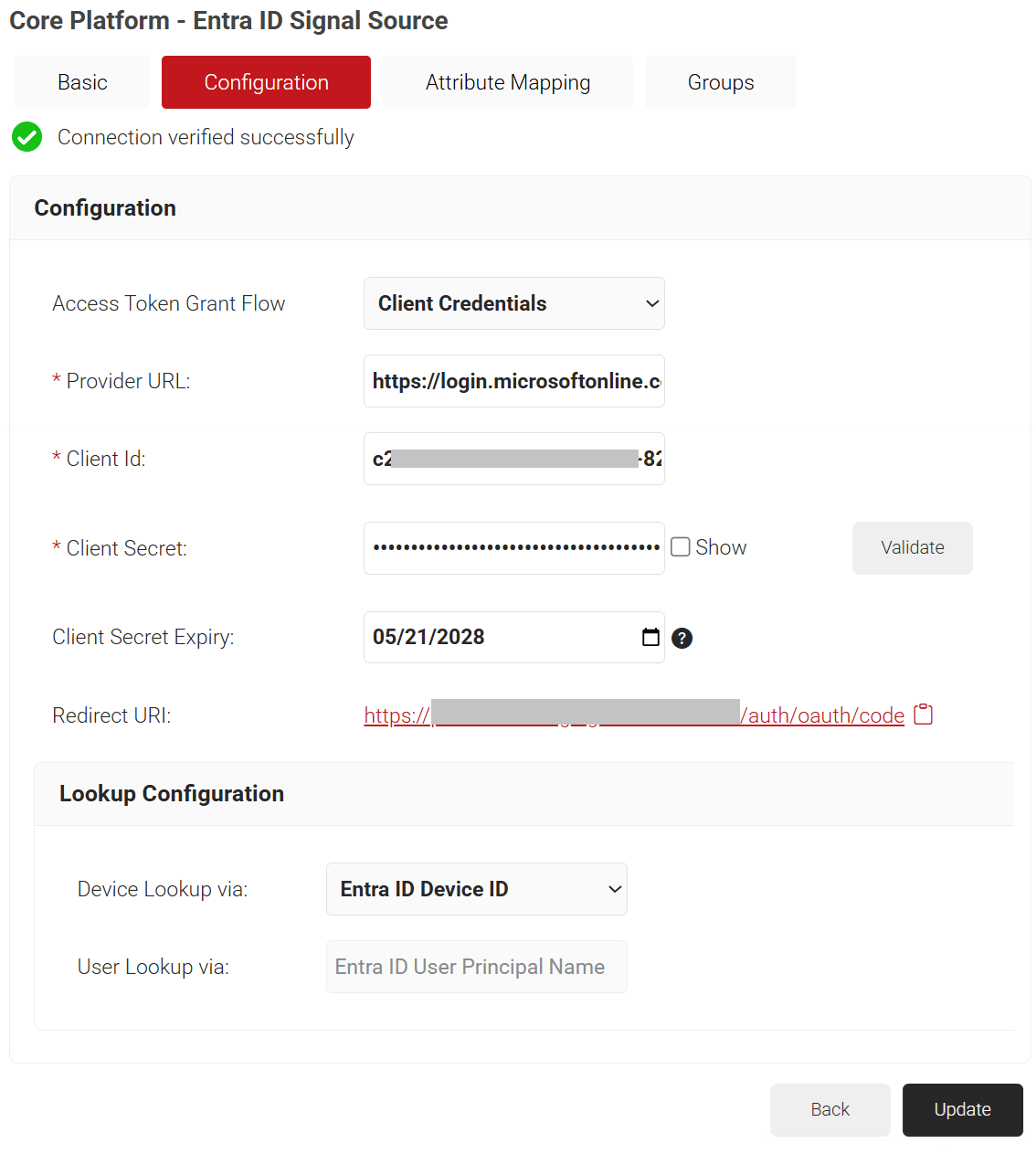The height and width of the screenshot is (1154, 1036).
Task: Click the Client Secret password field
Action: (x=514, y=548)
